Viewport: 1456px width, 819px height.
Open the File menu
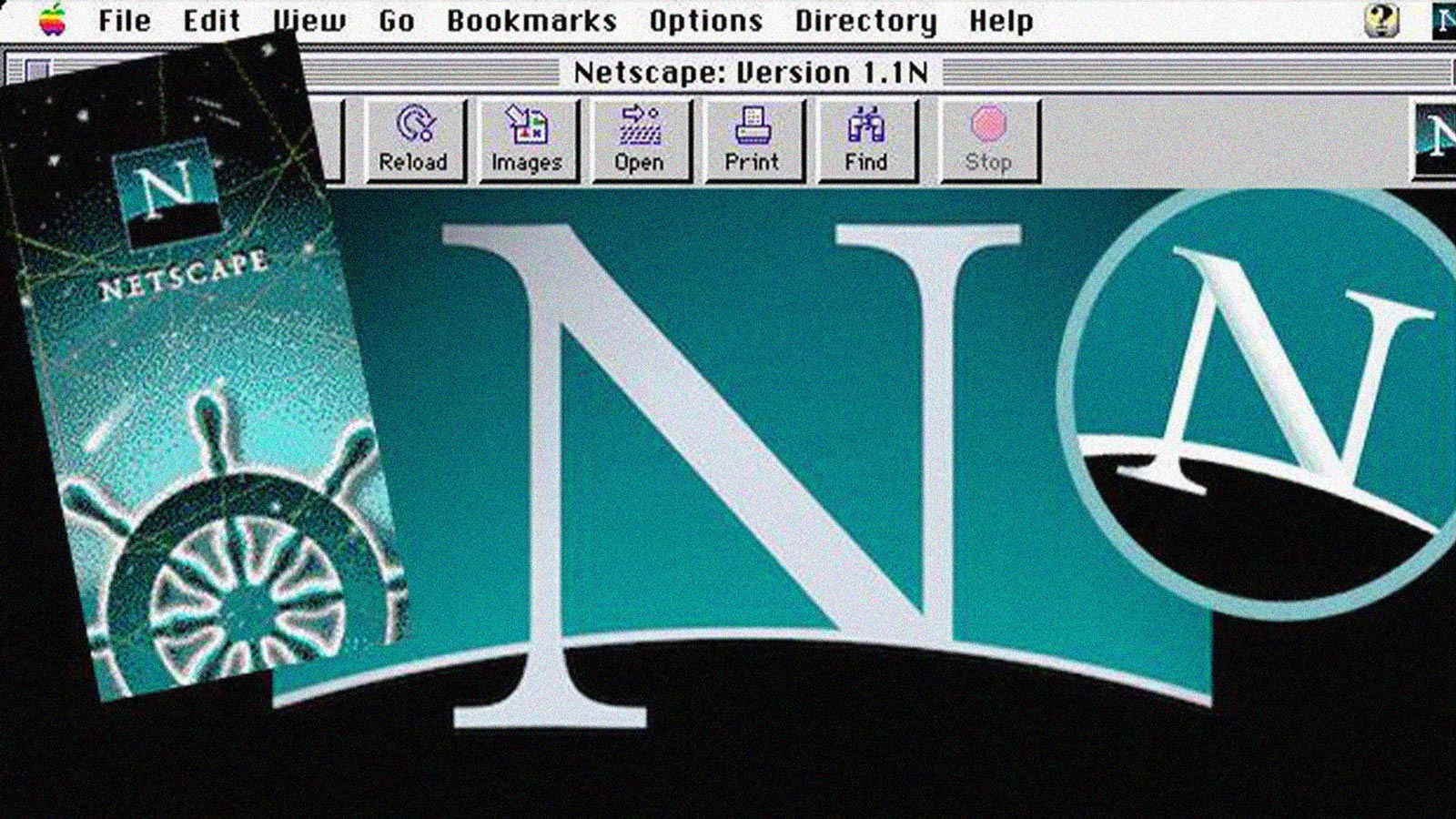point(125,20)
